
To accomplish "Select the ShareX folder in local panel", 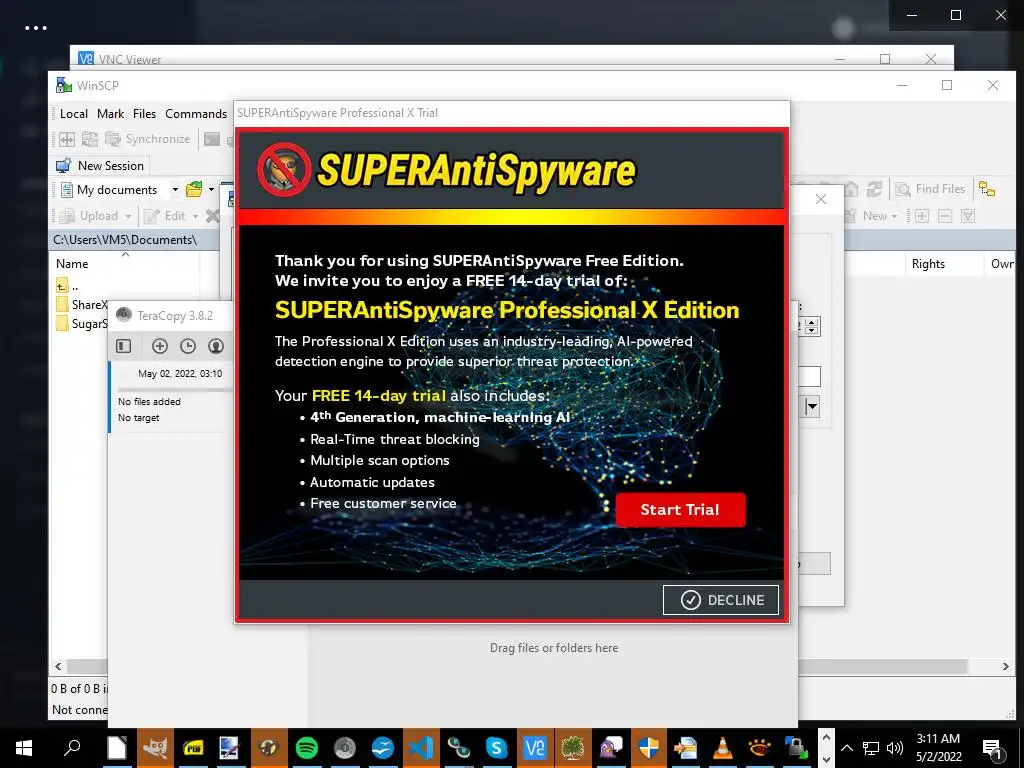I will 82,304.
